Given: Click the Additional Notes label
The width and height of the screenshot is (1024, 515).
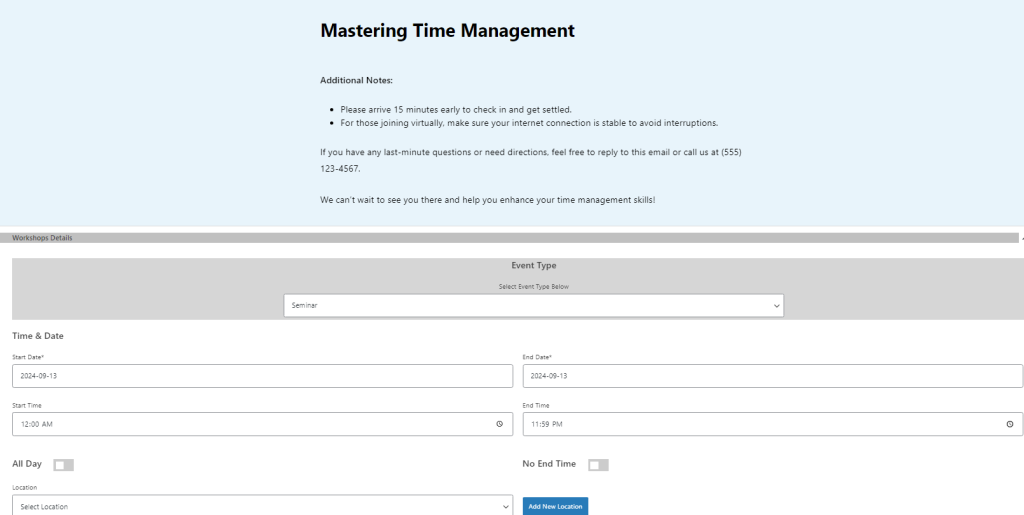Looking at the screenshot, I should point(357,80).
